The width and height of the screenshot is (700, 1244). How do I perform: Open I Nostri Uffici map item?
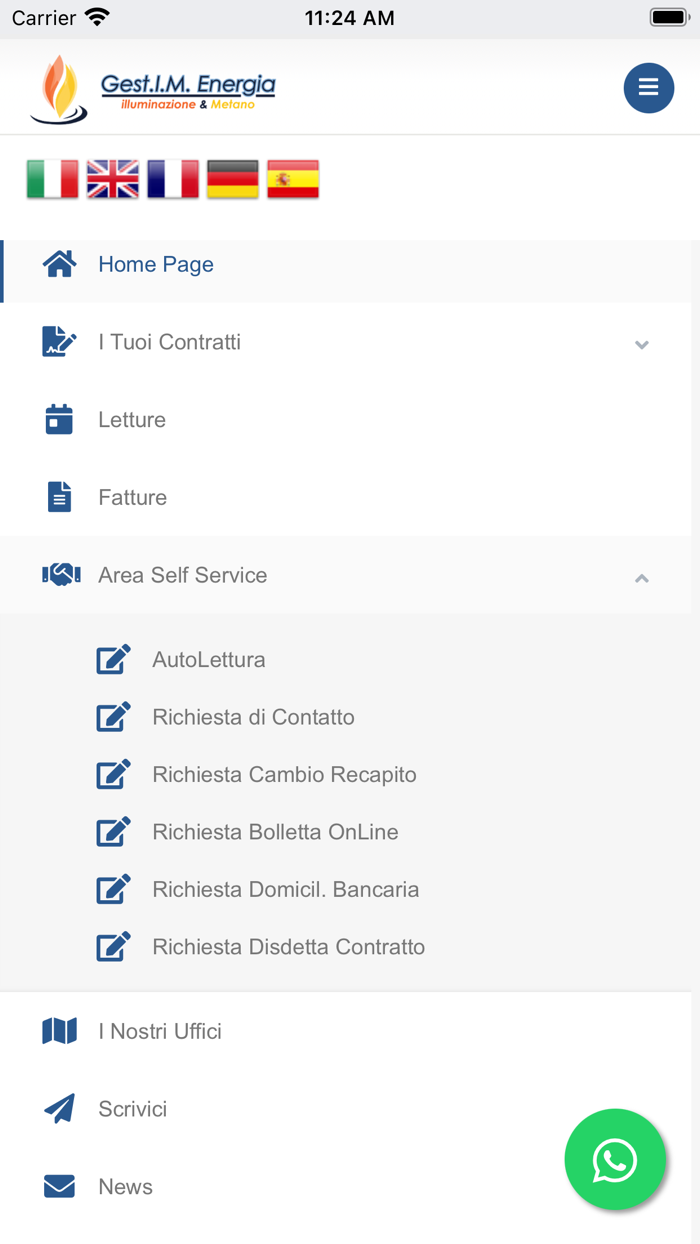coord(160,1031)
